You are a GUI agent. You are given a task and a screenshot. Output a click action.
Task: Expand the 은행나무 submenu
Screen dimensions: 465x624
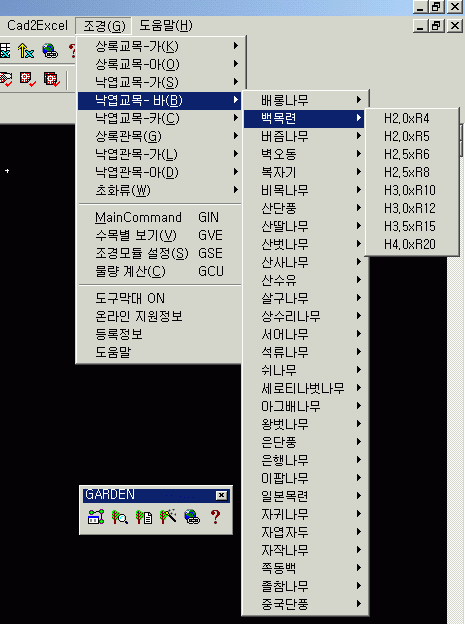[304, 460]
